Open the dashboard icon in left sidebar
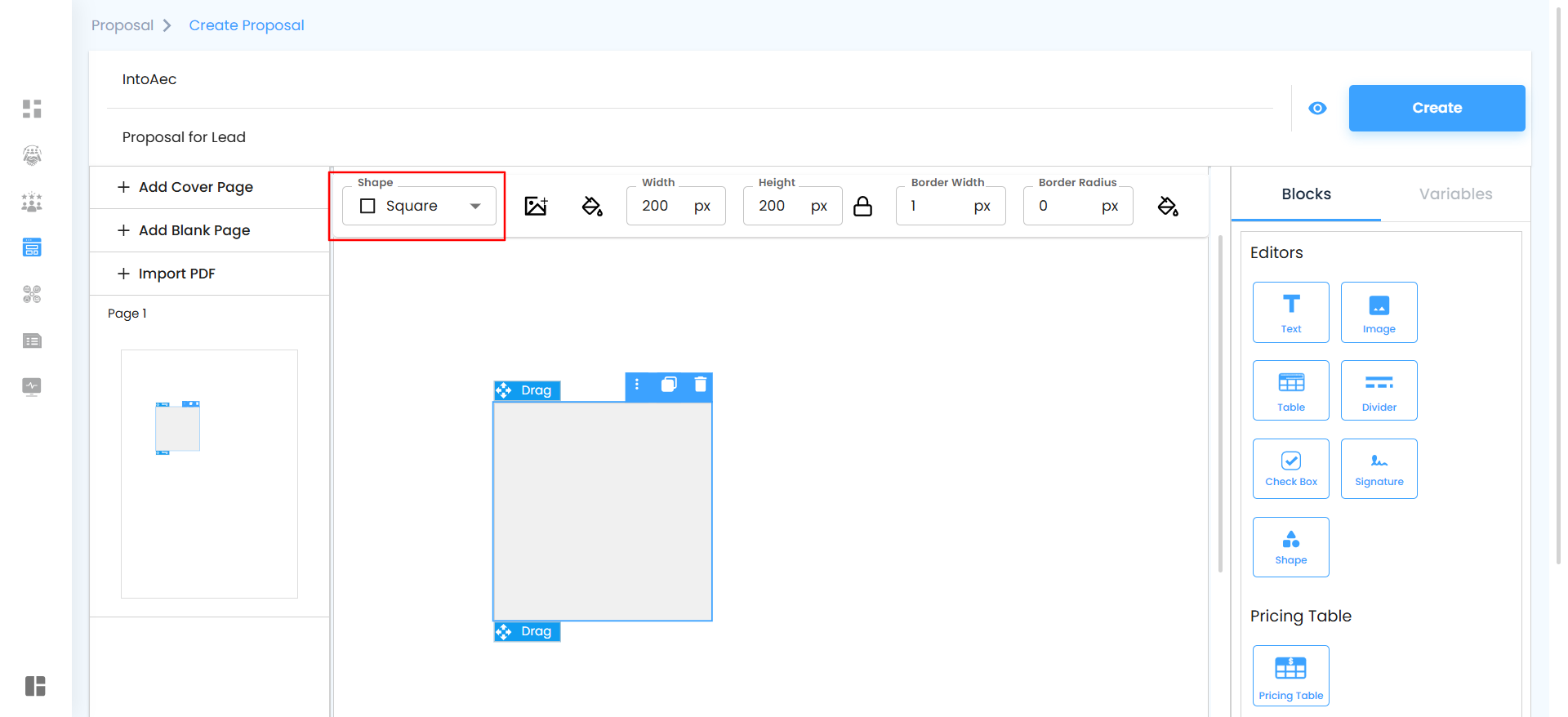Image resolution: width=1568 pixels, height=717 pixels. [32, 109]
